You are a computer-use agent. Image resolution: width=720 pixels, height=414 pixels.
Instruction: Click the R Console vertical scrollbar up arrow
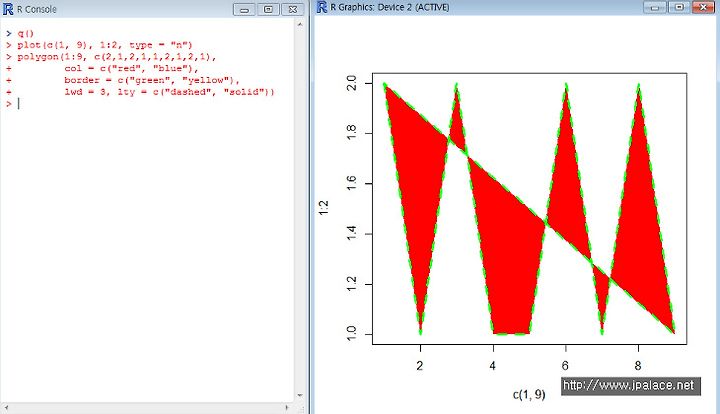coord(300,24)
